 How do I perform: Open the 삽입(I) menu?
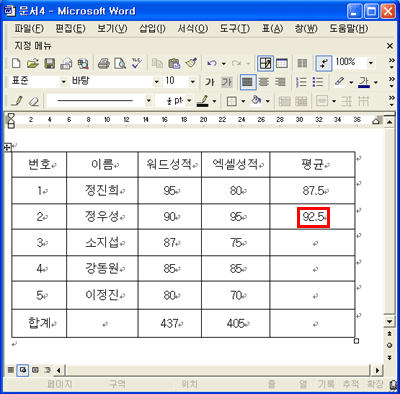(152, 29)
